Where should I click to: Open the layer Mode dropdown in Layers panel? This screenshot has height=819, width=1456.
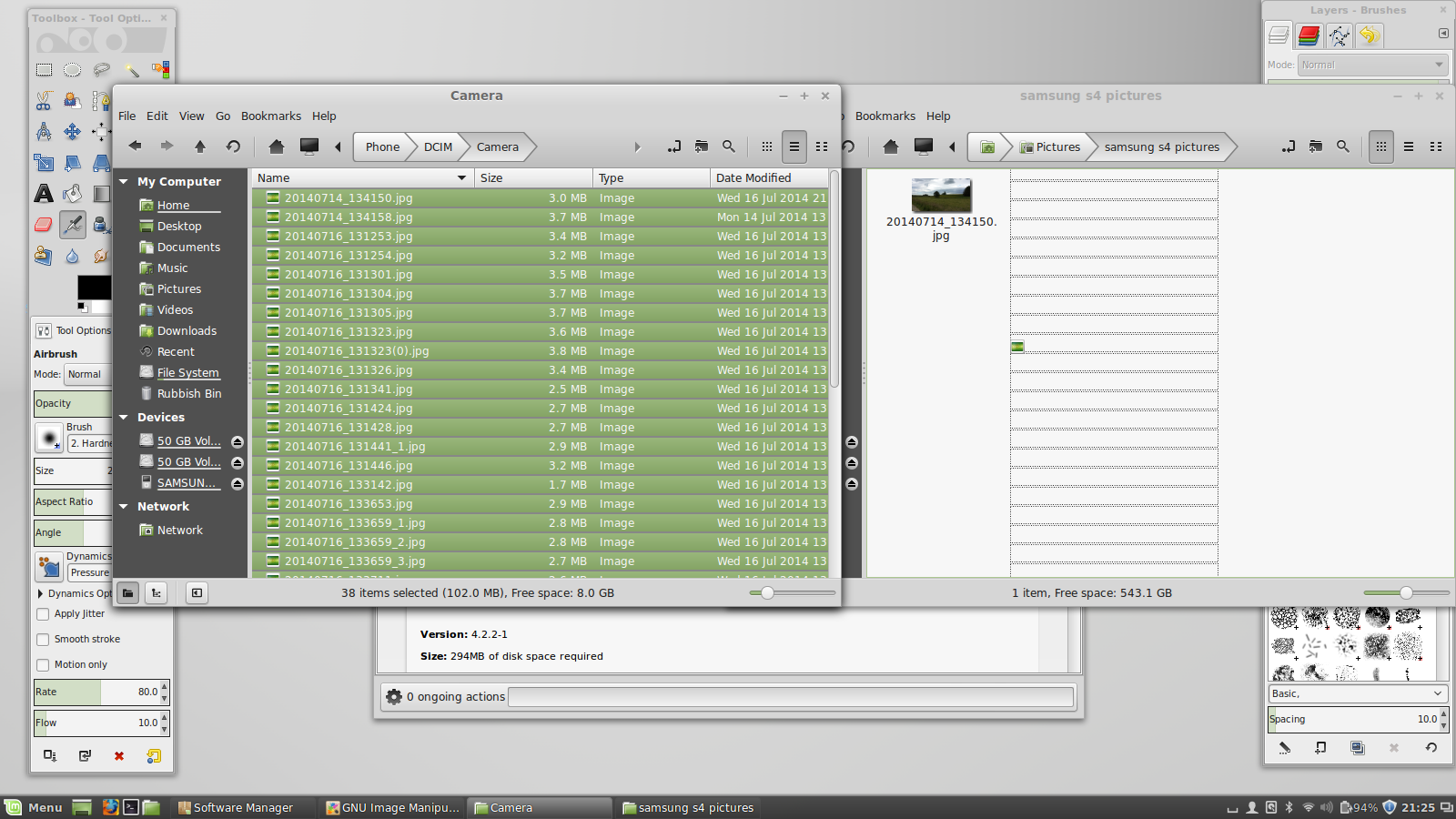1371,65
